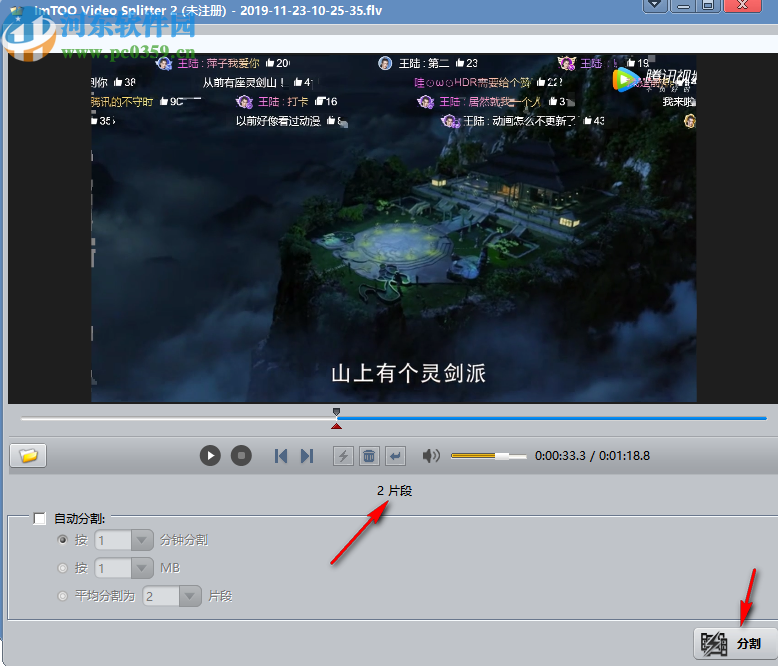778x666 pixels.
Task: Select split by minutes radio option
Action: tap(63, 540)
